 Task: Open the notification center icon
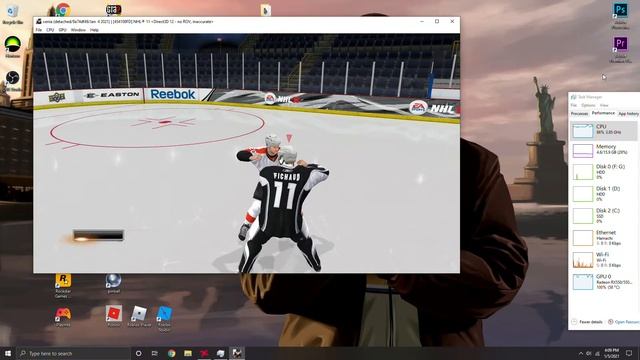pyautogui.click(x=629, y=353)
